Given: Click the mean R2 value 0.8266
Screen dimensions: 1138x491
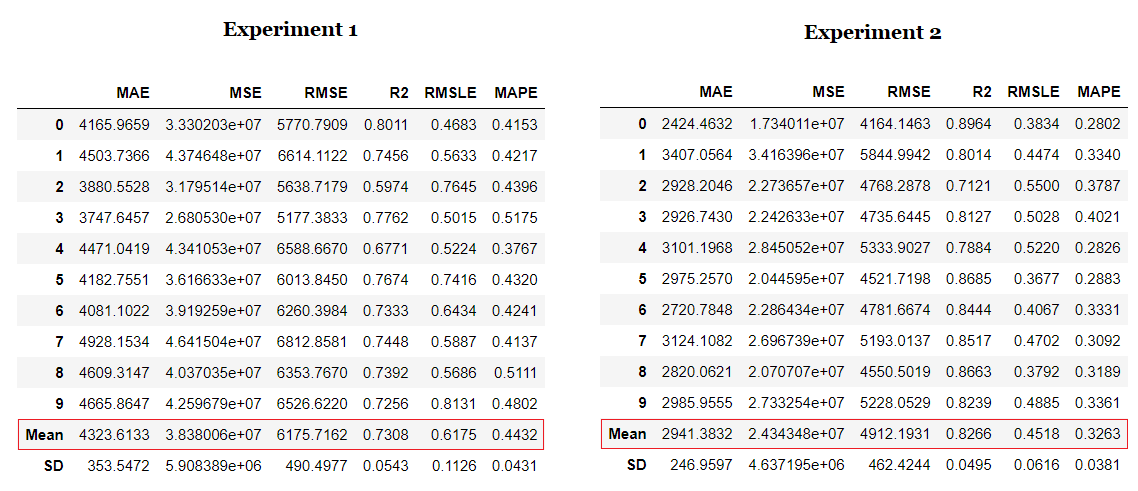Looking at the screenshot, I should coord(972,434).
